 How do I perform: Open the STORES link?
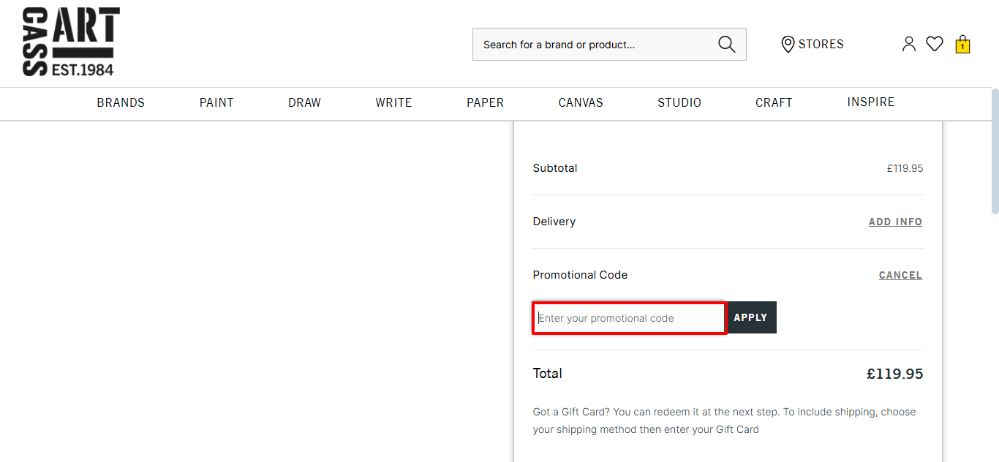821,44
